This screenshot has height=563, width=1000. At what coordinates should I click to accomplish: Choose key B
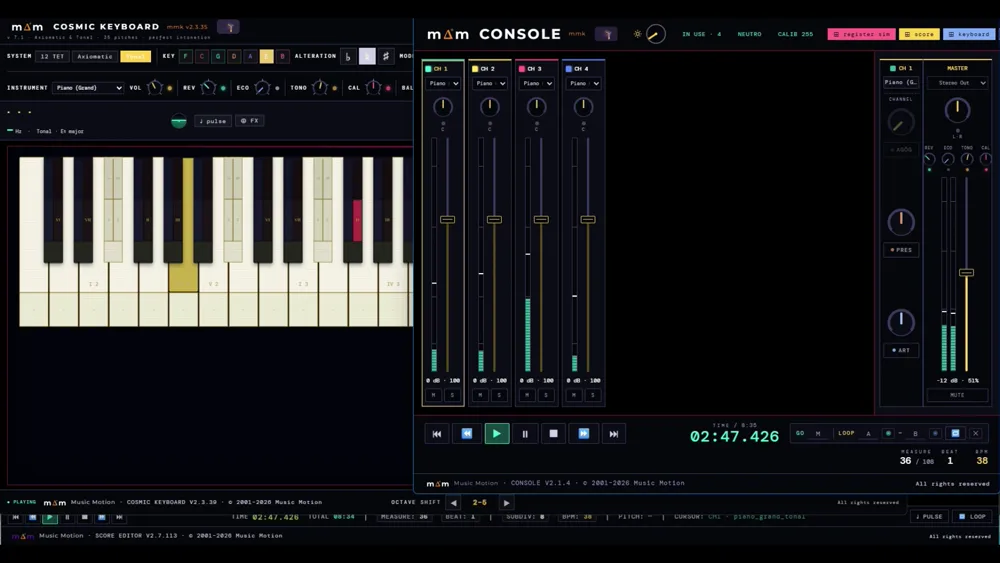click(283, 56)
